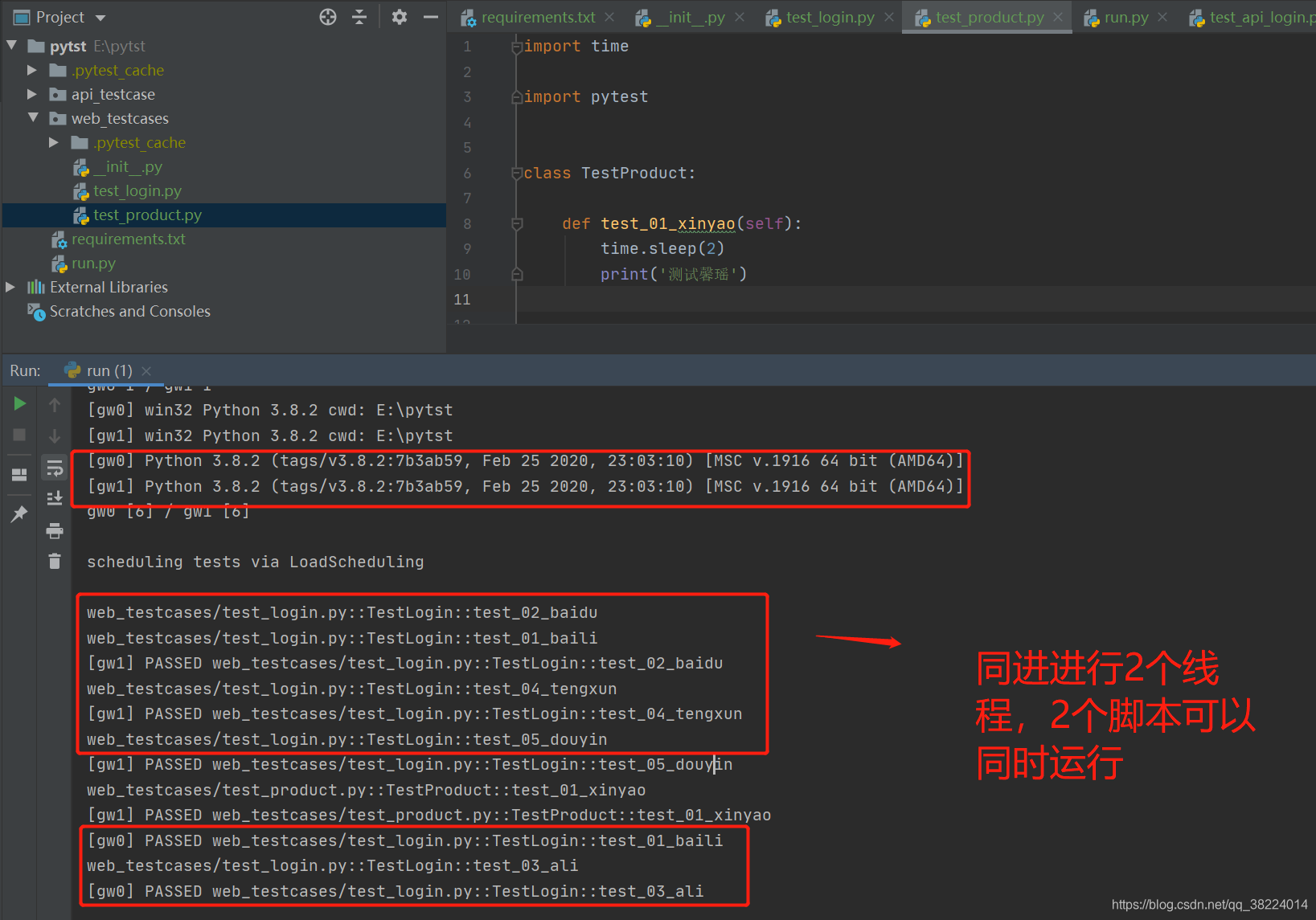This screenshot has width=1316, height=920.
Task: Close the __init__.py tab
Action: (740, 17)
